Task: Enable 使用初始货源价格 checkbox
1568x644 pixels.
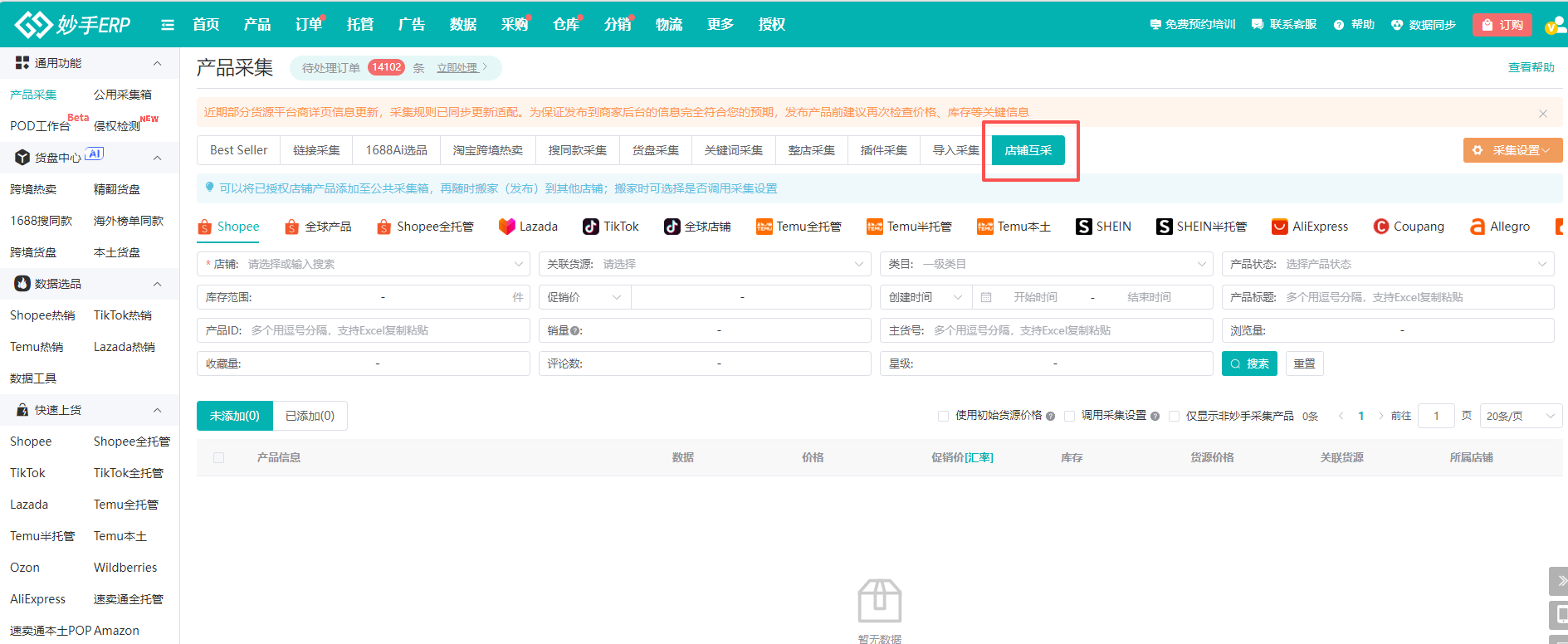Action: (943, 416)
